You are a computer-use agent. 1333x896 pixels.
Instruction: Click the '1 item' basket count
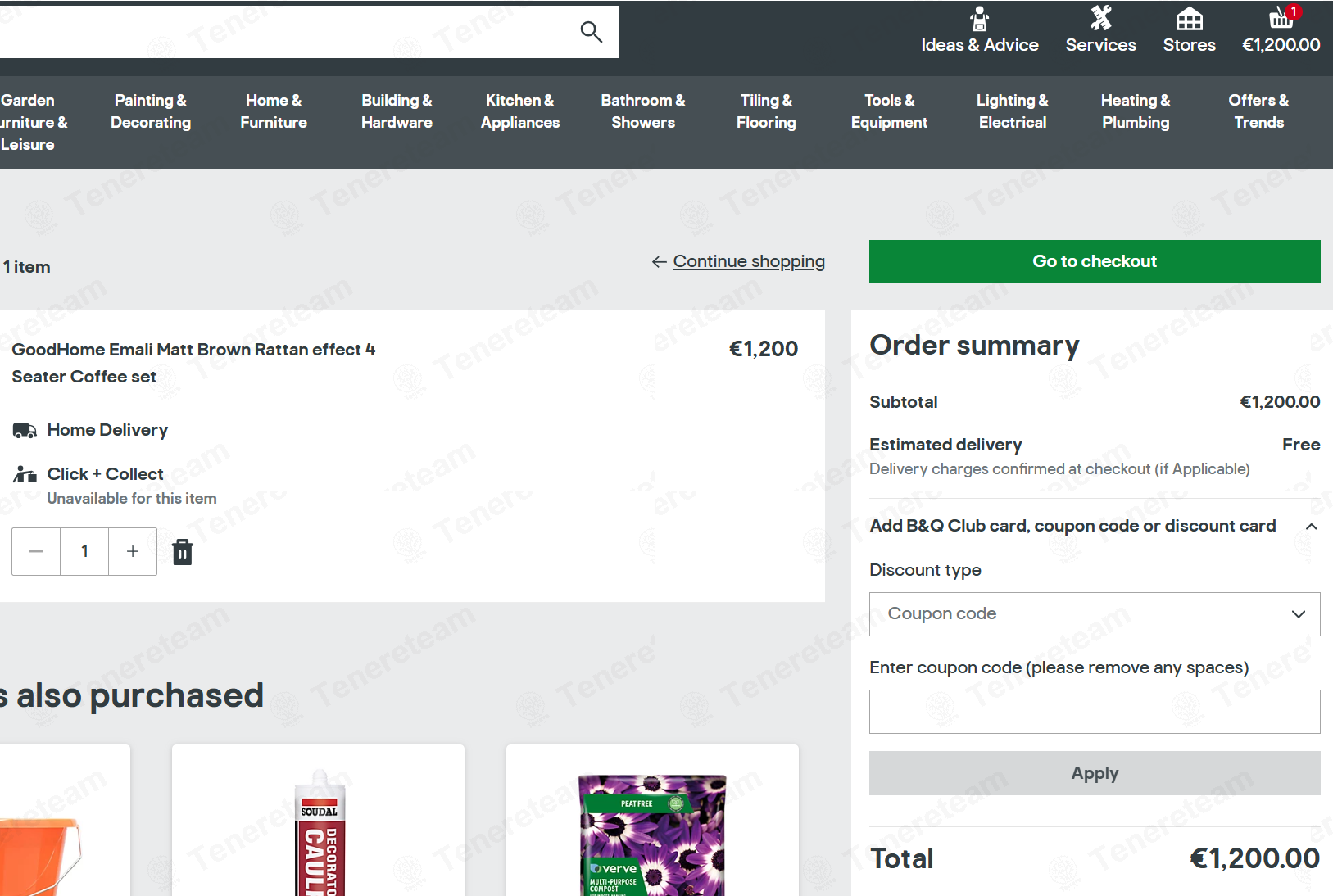coord(27,267)
